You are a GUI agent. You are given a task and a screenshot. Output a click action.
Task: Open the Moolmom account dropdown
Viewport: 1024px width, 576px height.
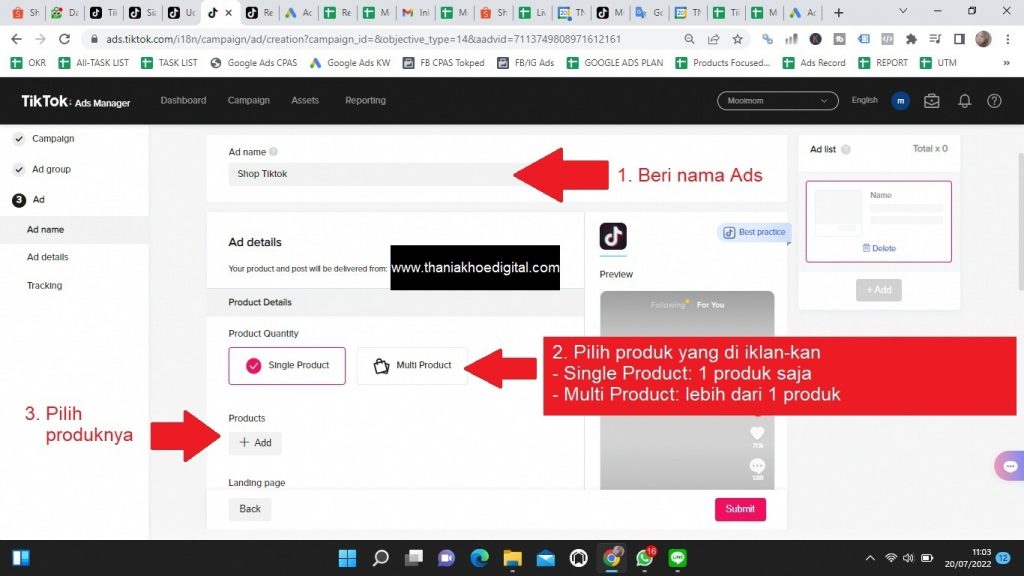tap(777, 101)
